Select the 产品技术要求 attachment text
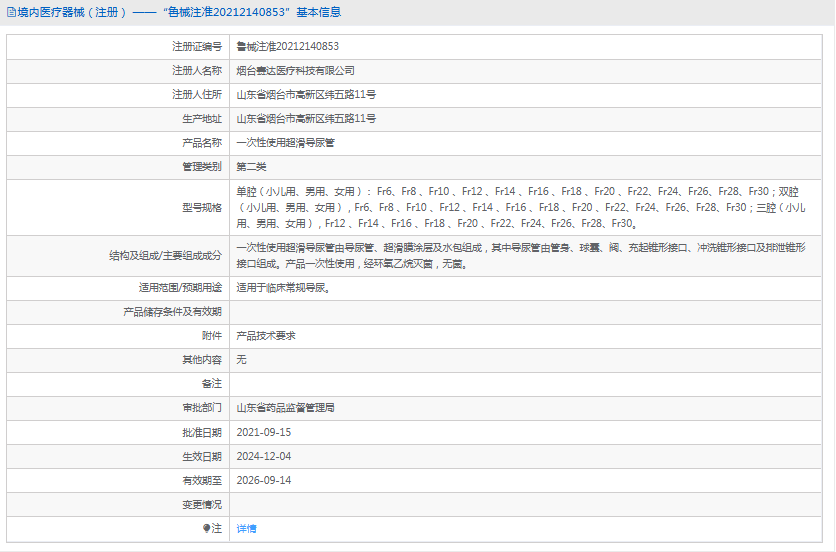The width and height of the screenshot is (836, 552). (266, 335)
